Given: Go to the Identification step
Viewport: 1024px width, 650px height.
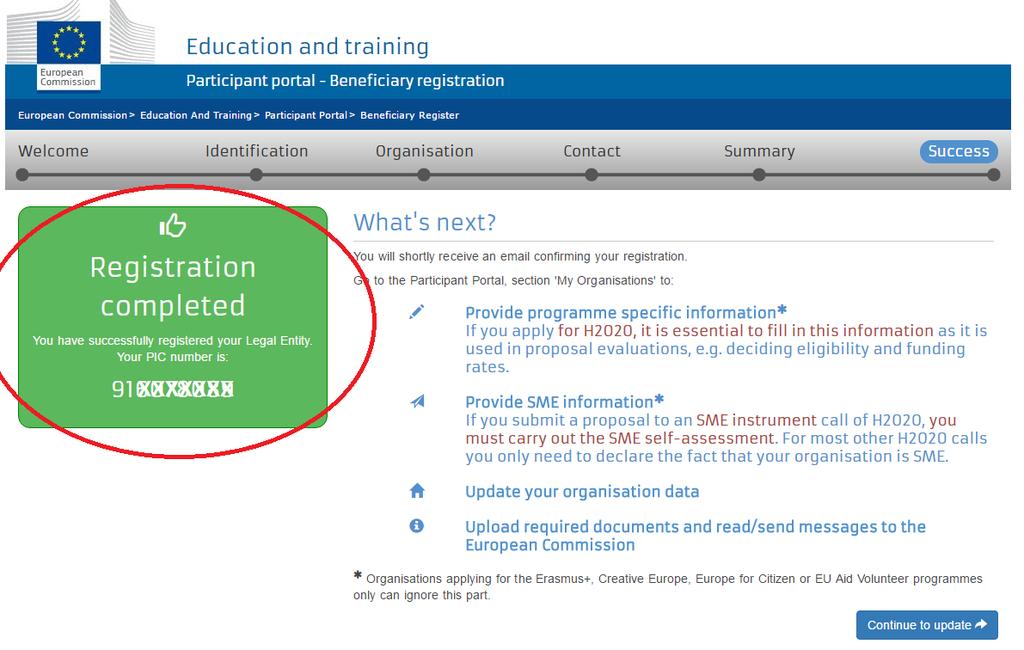Looking at the screenshot, I should tap(257, 151).
